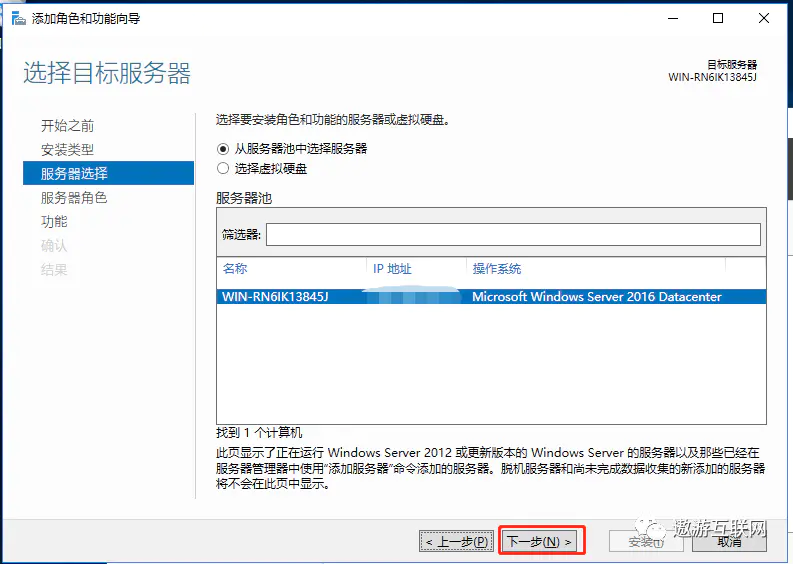
Task: Click the wizard icon in the title bar
Action: 18,19
